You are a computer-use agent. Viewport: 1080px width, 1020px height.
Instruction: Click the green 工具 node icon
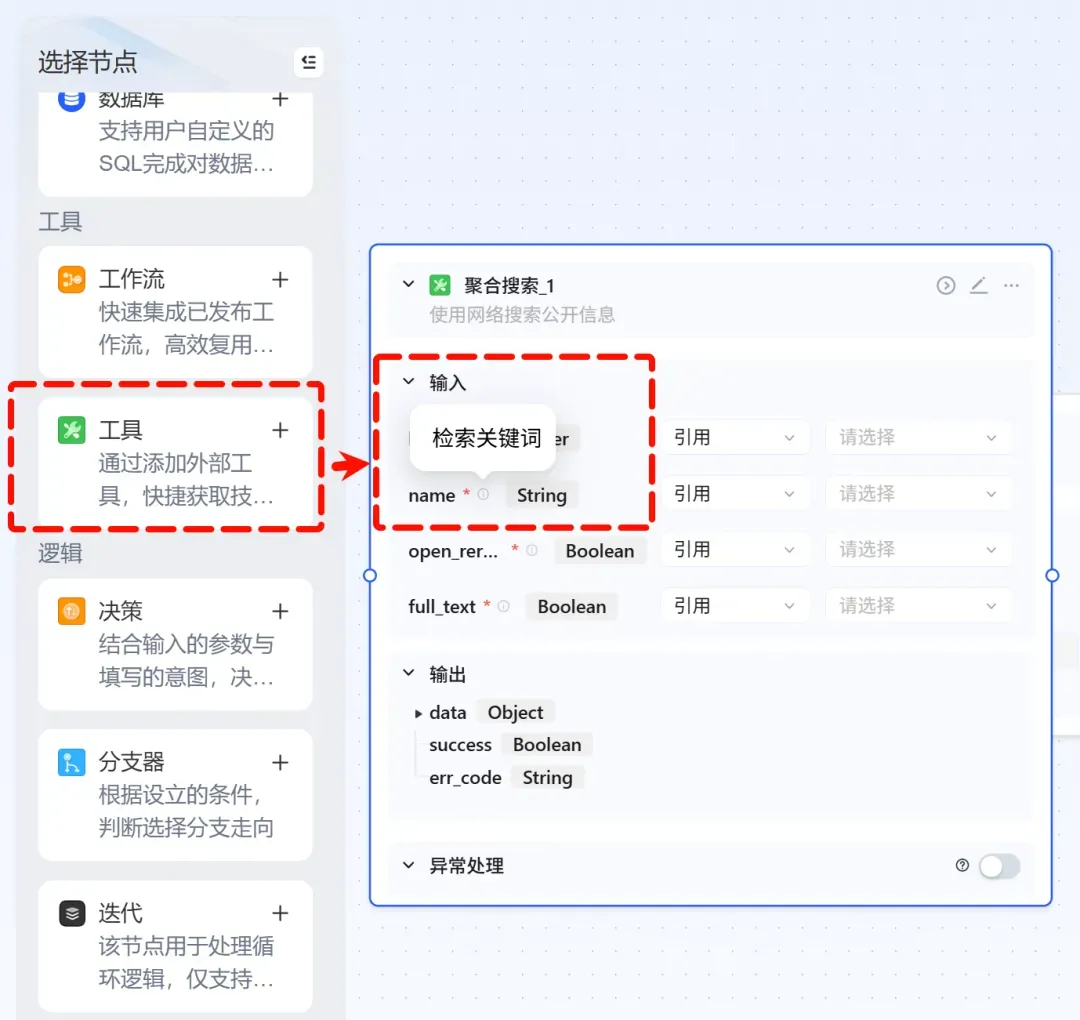pos(72,430)
